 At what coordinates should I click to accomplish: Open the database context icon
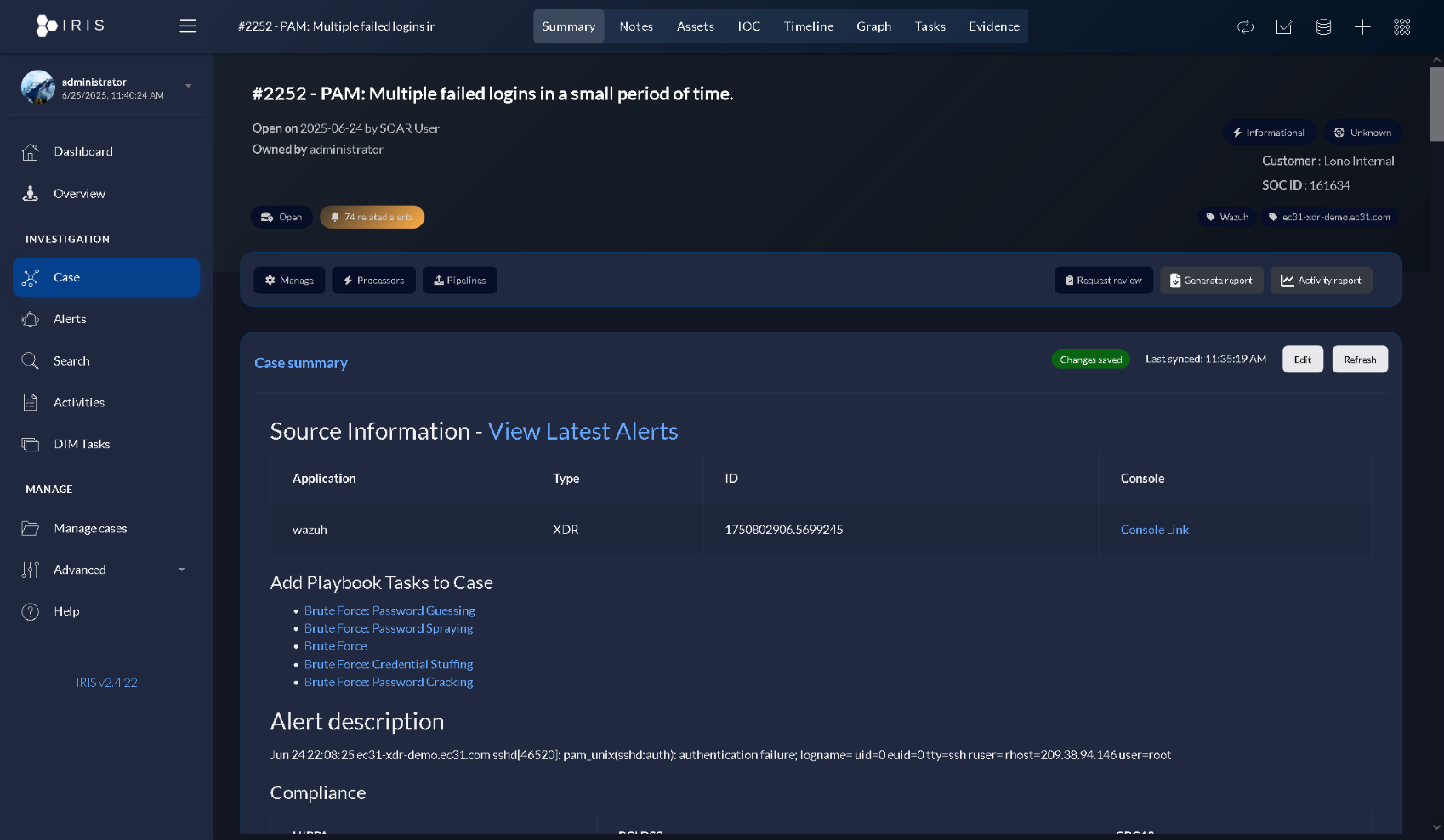coord(1323,27)
